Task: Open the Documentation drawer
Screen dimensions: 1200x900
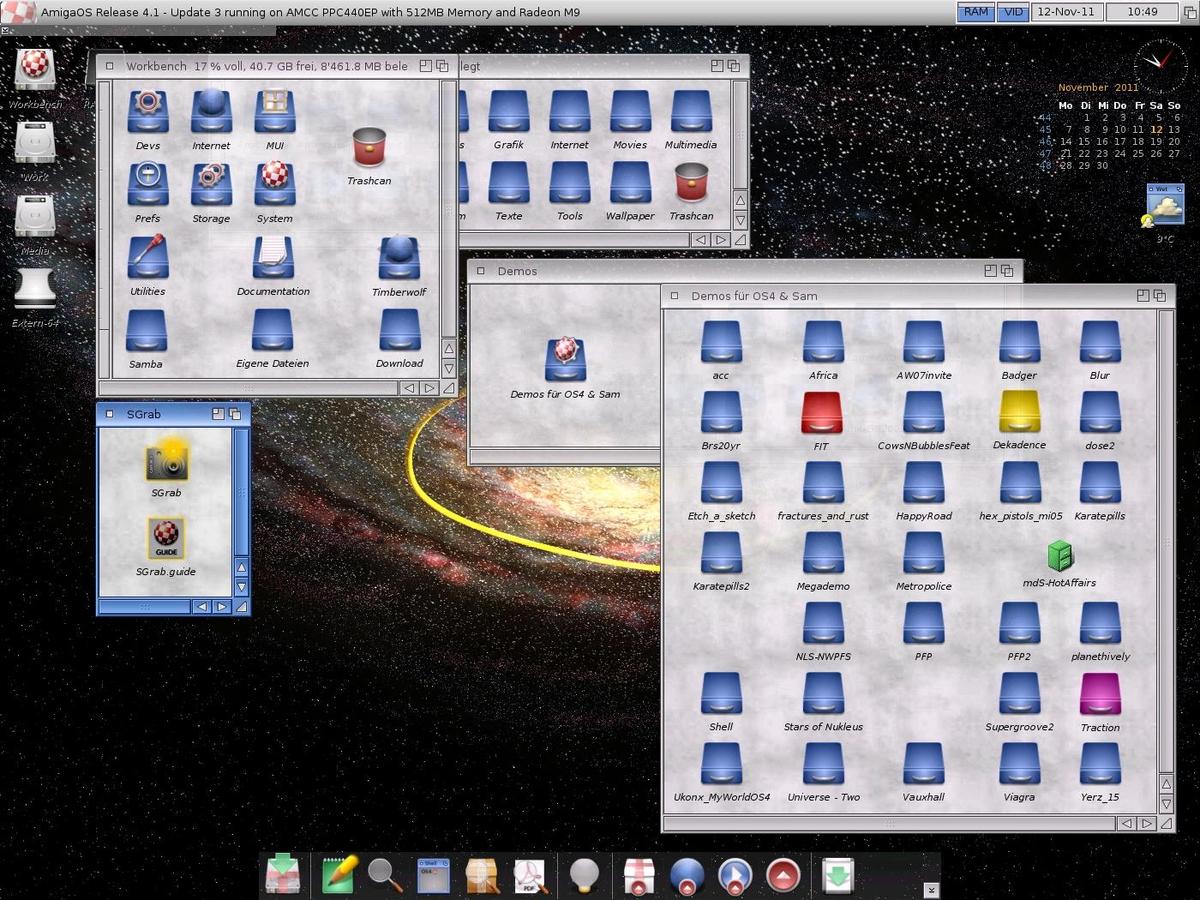Action: pos(273,257)
